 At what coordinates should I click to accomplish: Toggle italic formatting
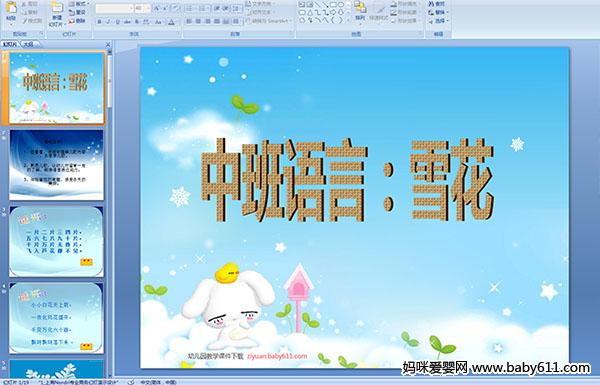pyautogui.click(x=109, y=22)
